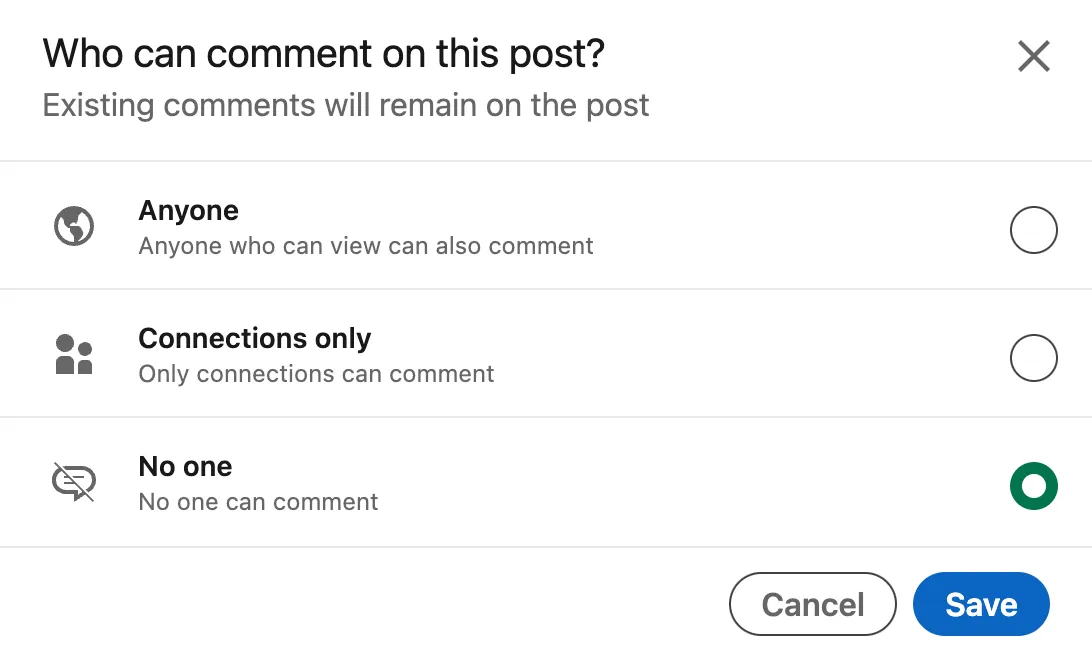Image resolution: width=1092 pixels, height=654 pixels.
Task: Close the comment settings dialog
Action: 1033,57
